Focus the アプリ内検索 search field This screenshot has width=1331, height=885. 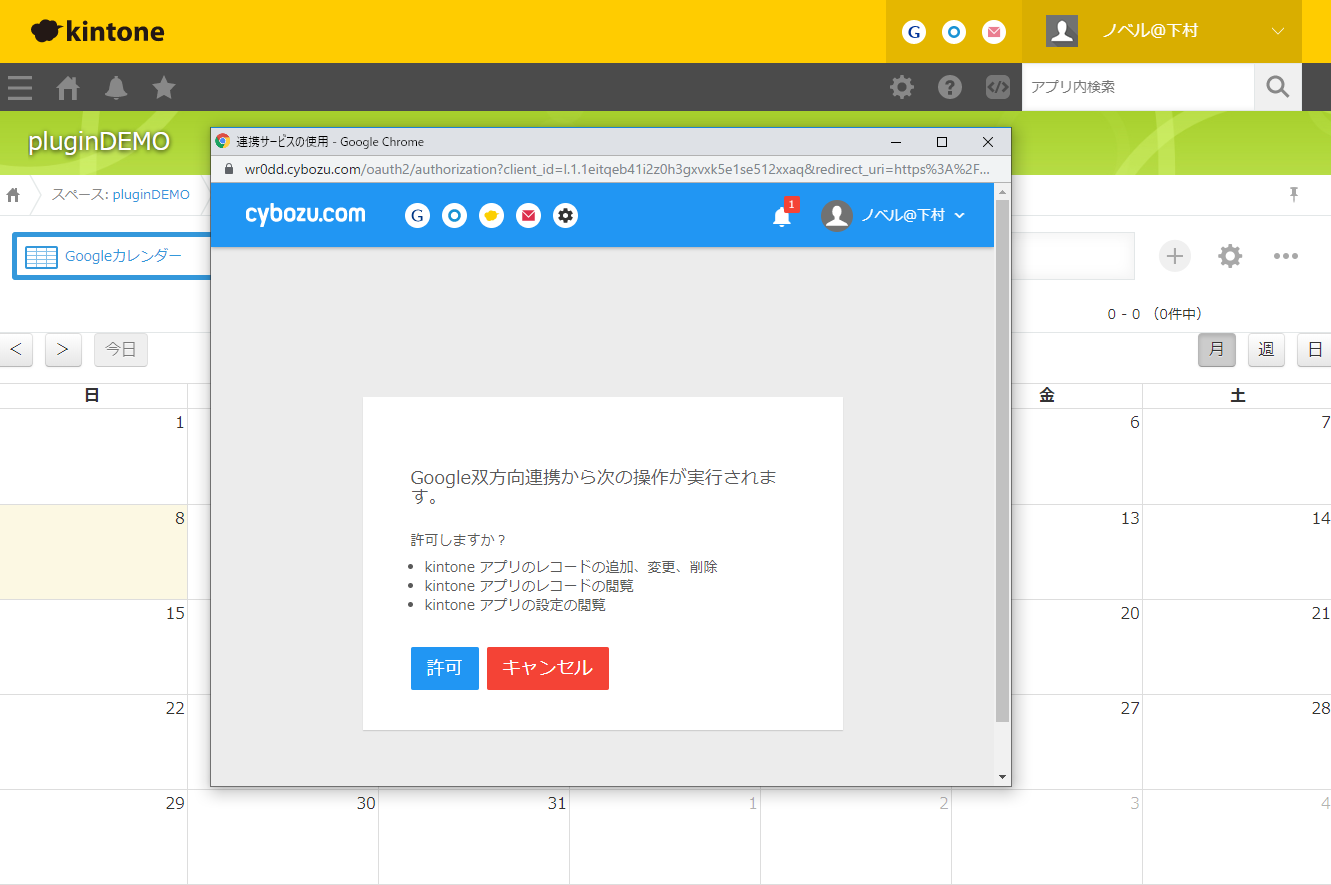[1138, 87]
